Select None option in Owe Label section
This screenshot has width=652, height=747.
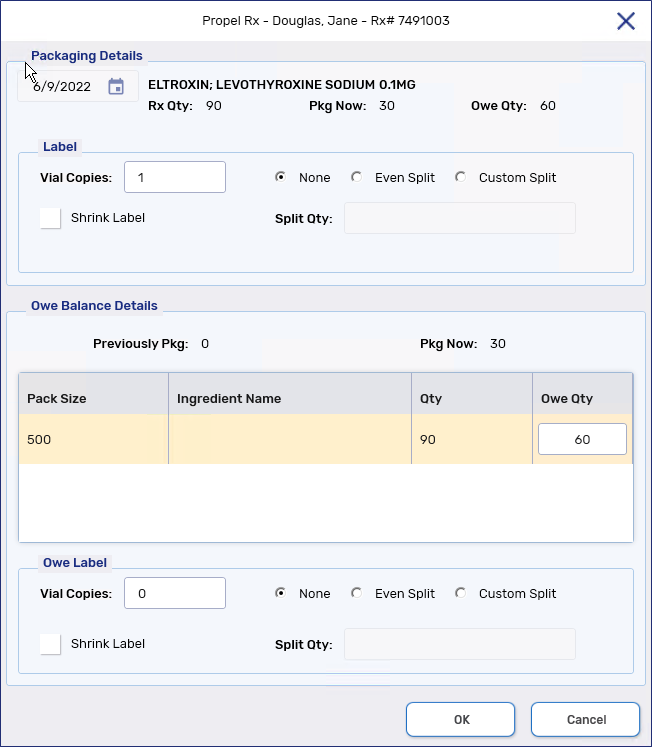coord(281,593)
